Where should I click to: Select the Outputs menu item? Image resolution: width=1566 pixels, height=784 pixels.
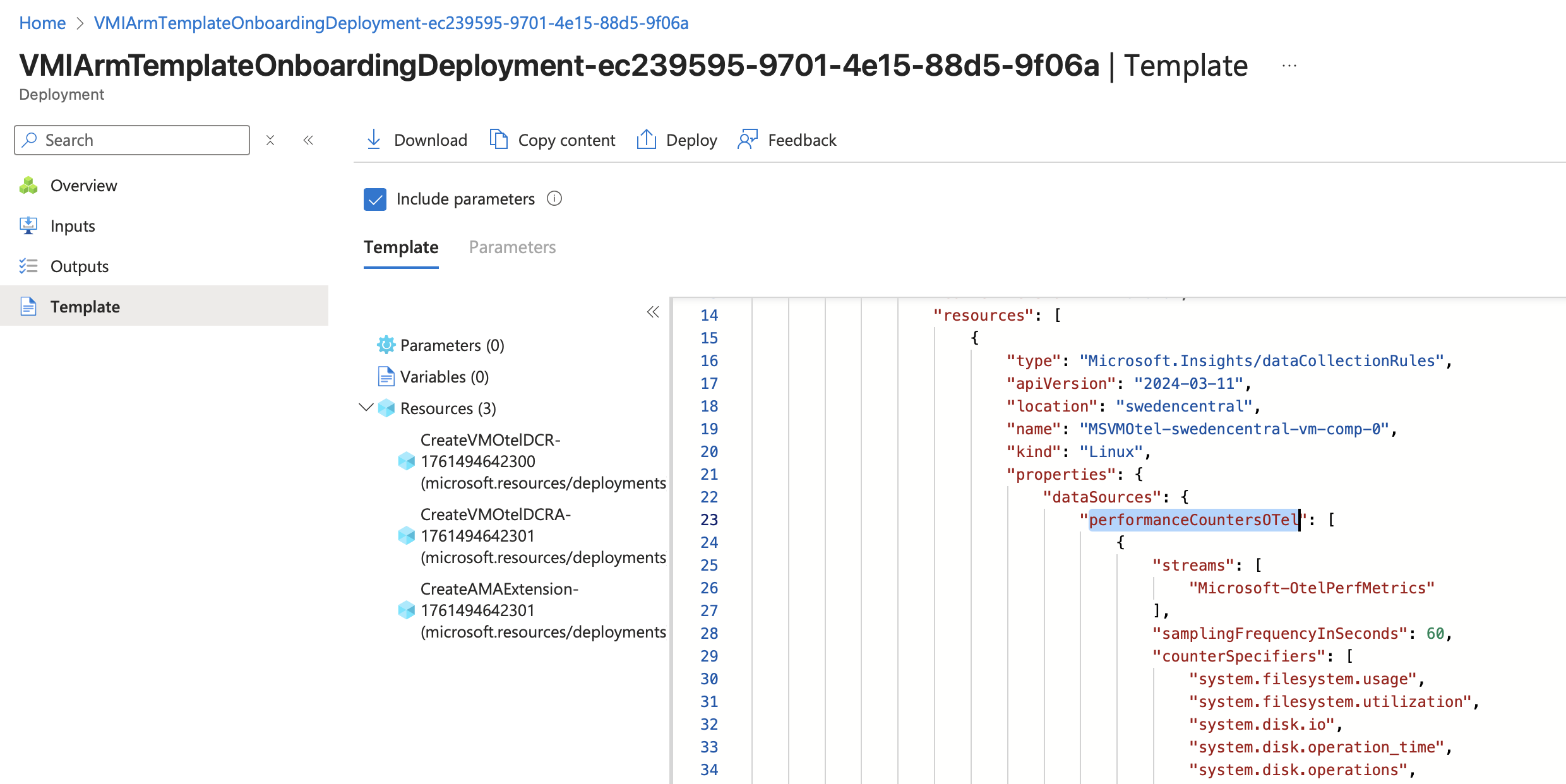[x=79, y=266]
